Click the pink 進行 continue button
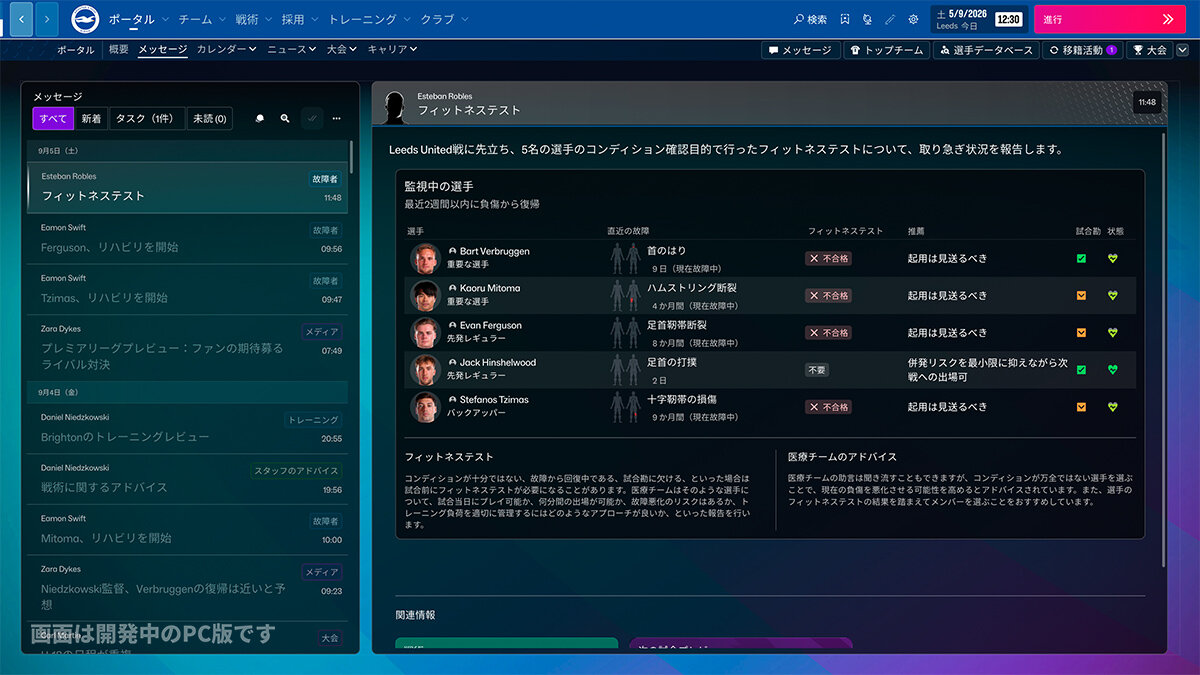Image resolution: width=1200 pixels, height=675 pixels. tap(1109, 19)
